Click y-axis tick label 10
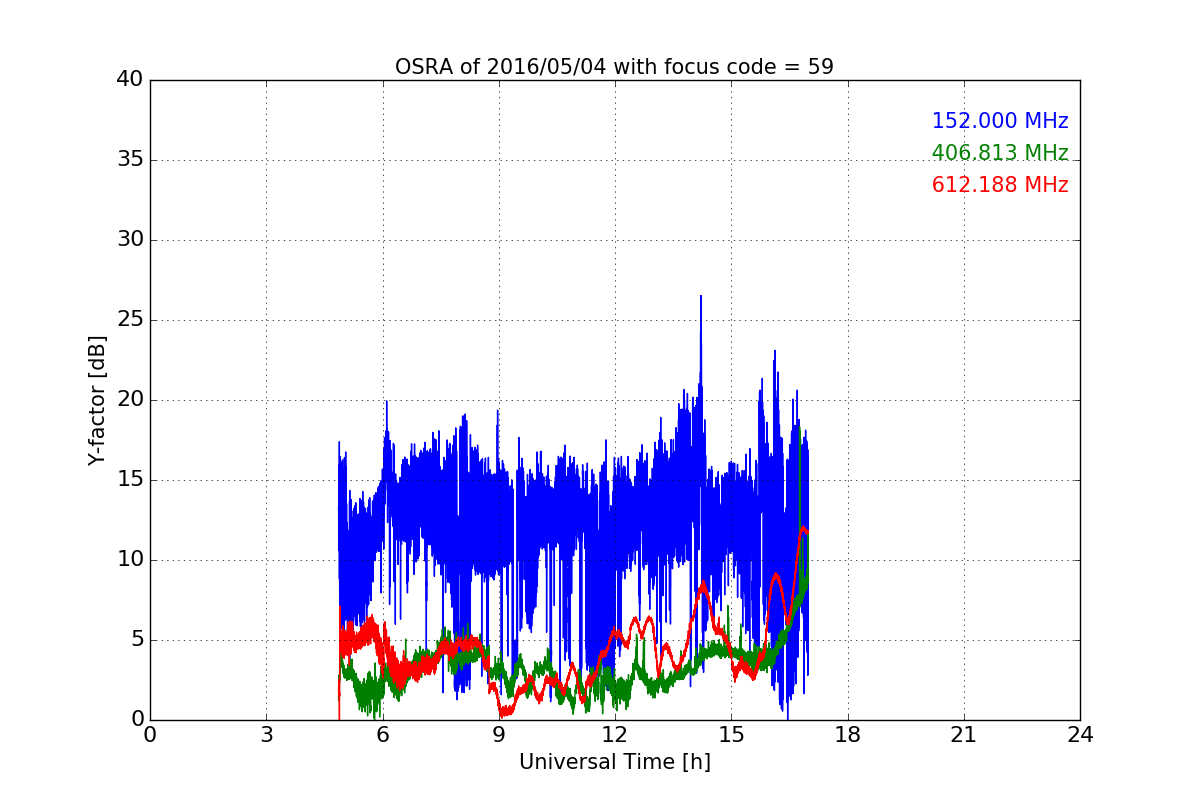 click(x=130, y=560)
